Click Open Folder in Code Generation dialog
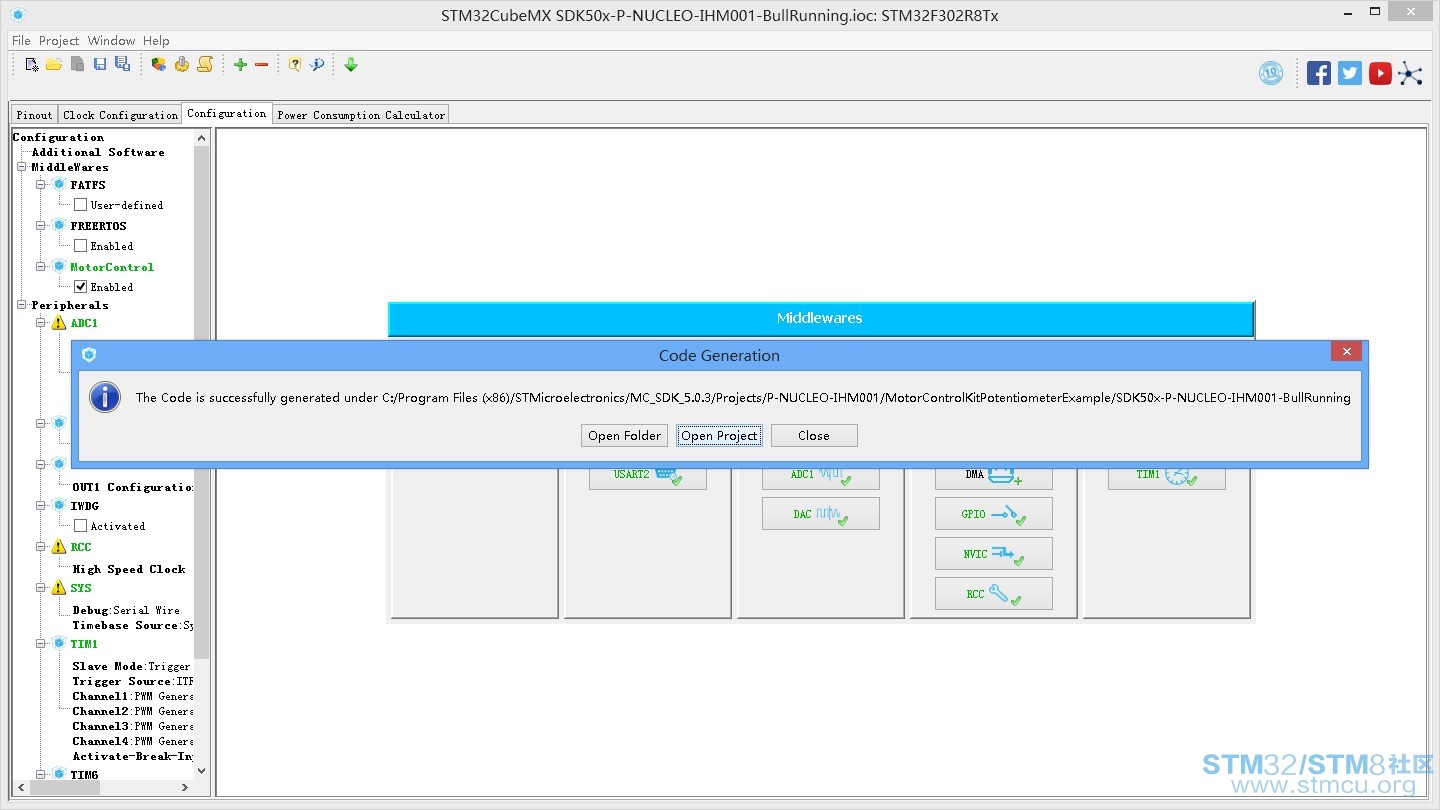This screenshot has width=1440, height=810. [625, 436]
